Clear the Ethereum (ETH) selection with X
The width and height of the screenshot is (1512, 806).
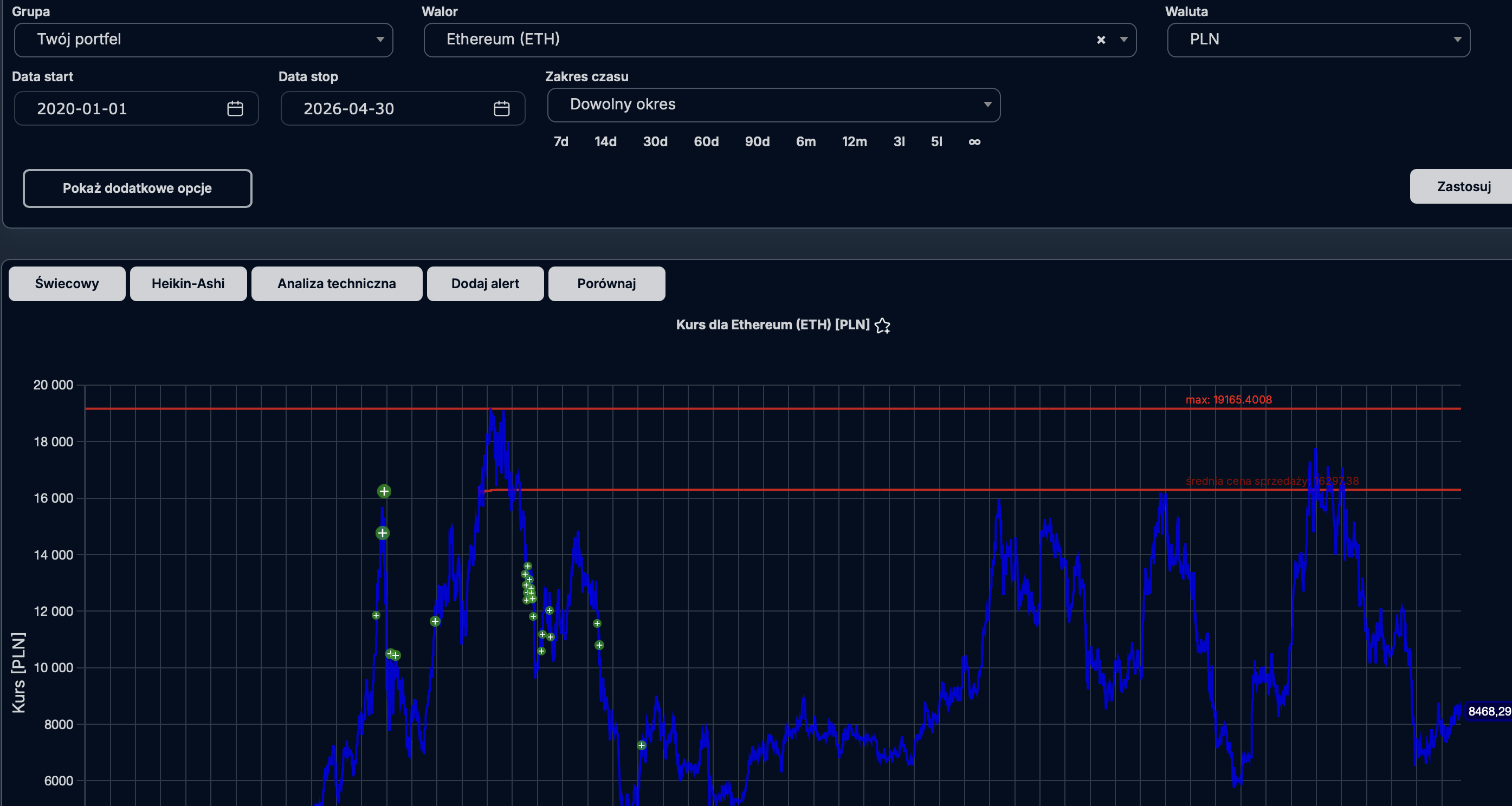(x=1101, y=40)
